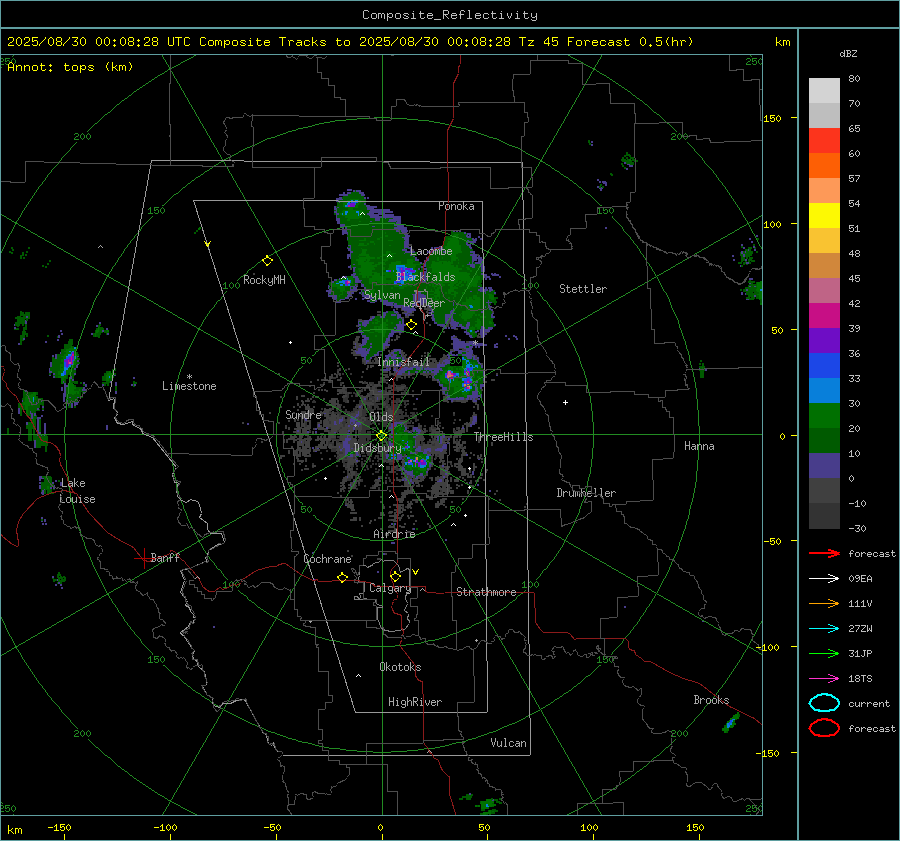Image resolution: width=900 pixels, height=841 pixels.
Task: Select the orange 57-60 dBZ color swatch
Action: pyautogui.click(x=824, y=166)
